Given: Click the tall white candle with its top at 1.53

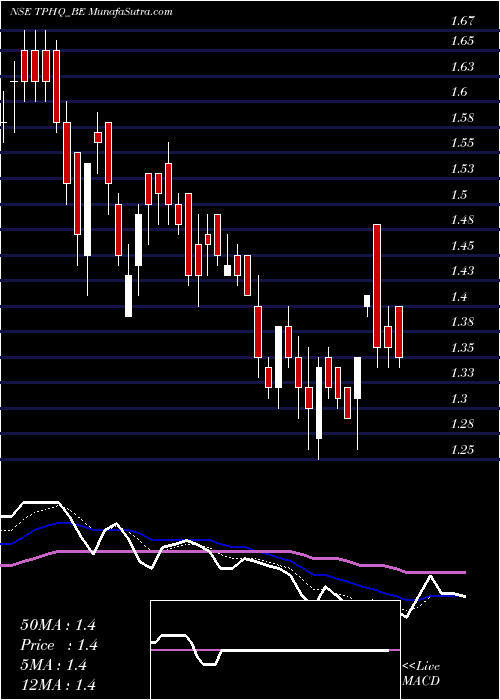Looking at the screenshot, I should (88, 209).
